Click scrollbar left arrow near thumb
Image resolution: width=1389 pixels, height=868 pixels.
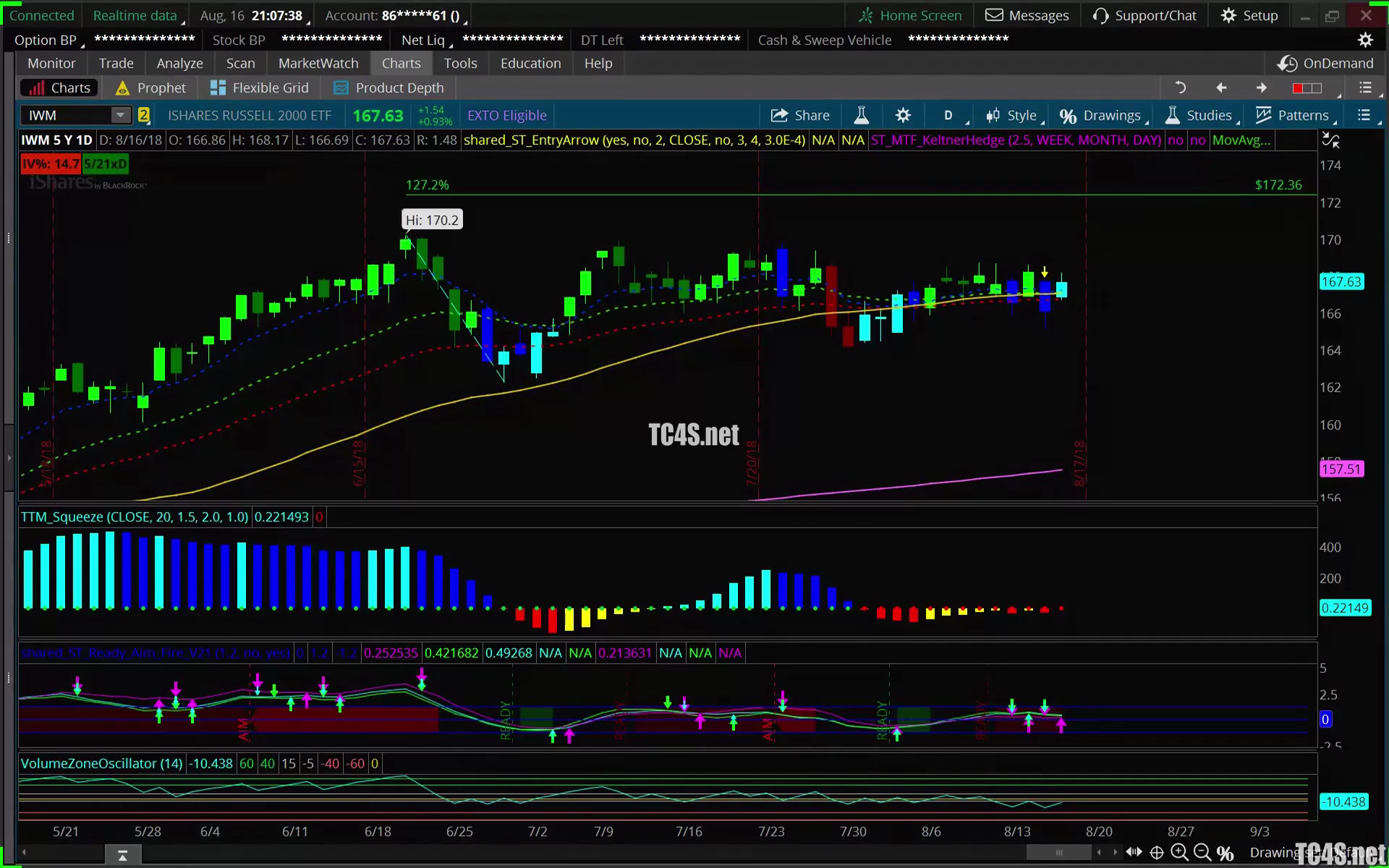pos(1099,853)
